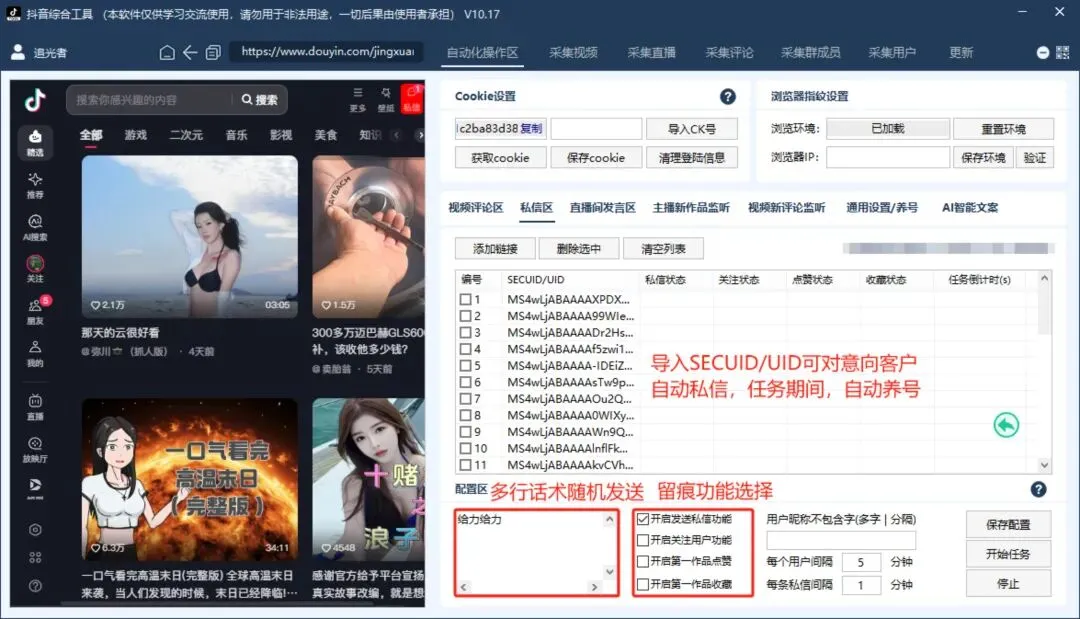Image resolution: width=1080 pixels, height=619 pixels.
Task: Click the 搜索 button in Douyin search bar
Action: (x=260, y=101)
